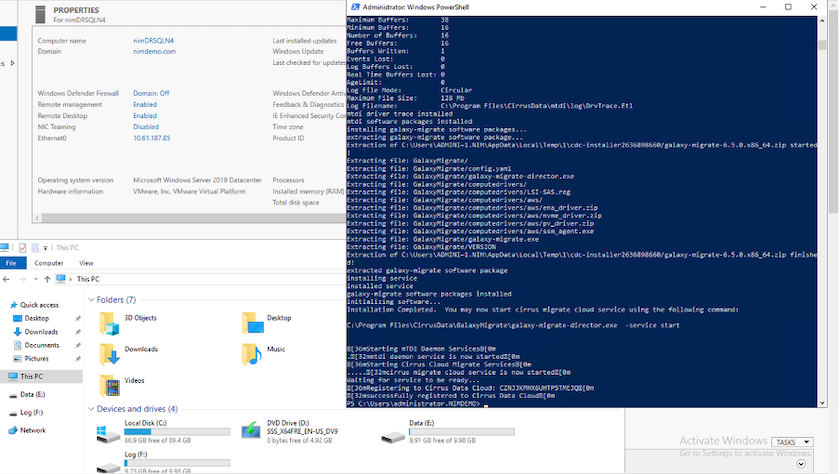The height and width of the screenshot is (474, 840).
Task: Click the nimdemo.com domain link
Action: (153, 51)
